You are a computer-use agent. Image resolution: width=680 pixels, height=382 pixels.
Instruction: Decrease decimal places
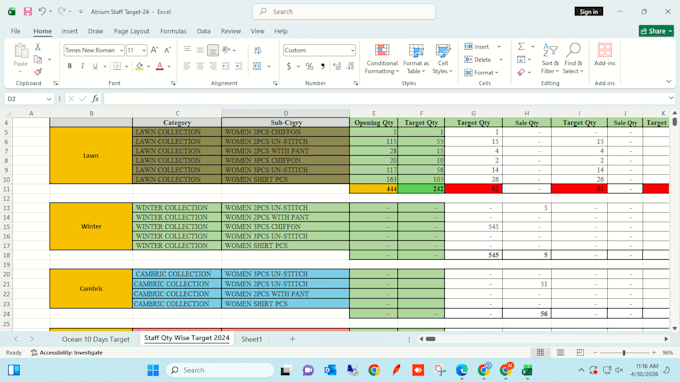click(x=350, y=66)
